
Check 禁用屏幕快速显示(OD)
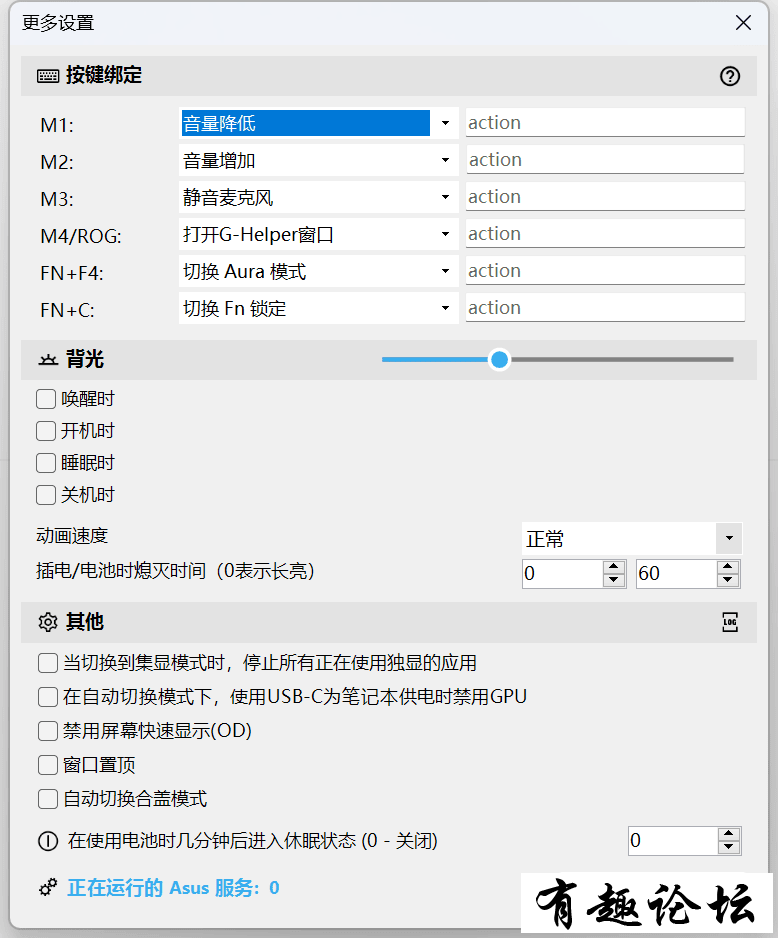[48, 731]
